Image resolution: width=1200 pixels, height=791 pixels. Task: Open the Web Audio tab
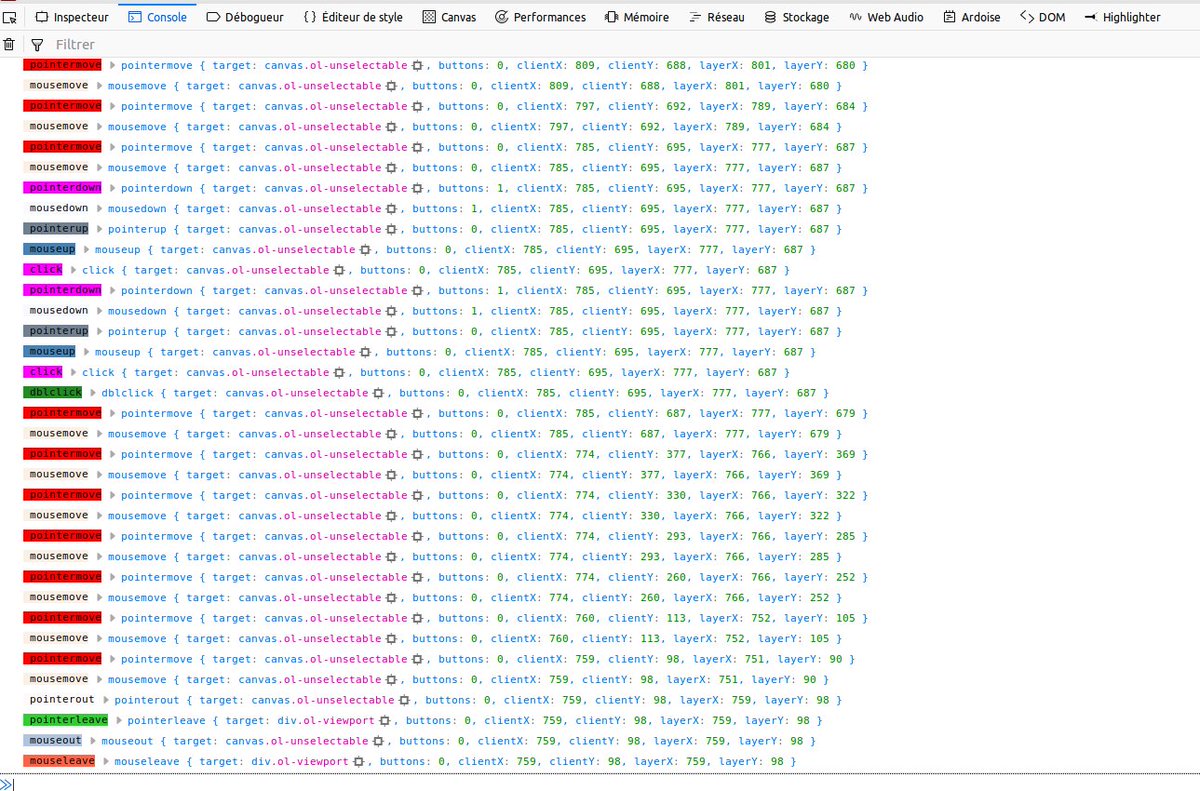(886, 17)
